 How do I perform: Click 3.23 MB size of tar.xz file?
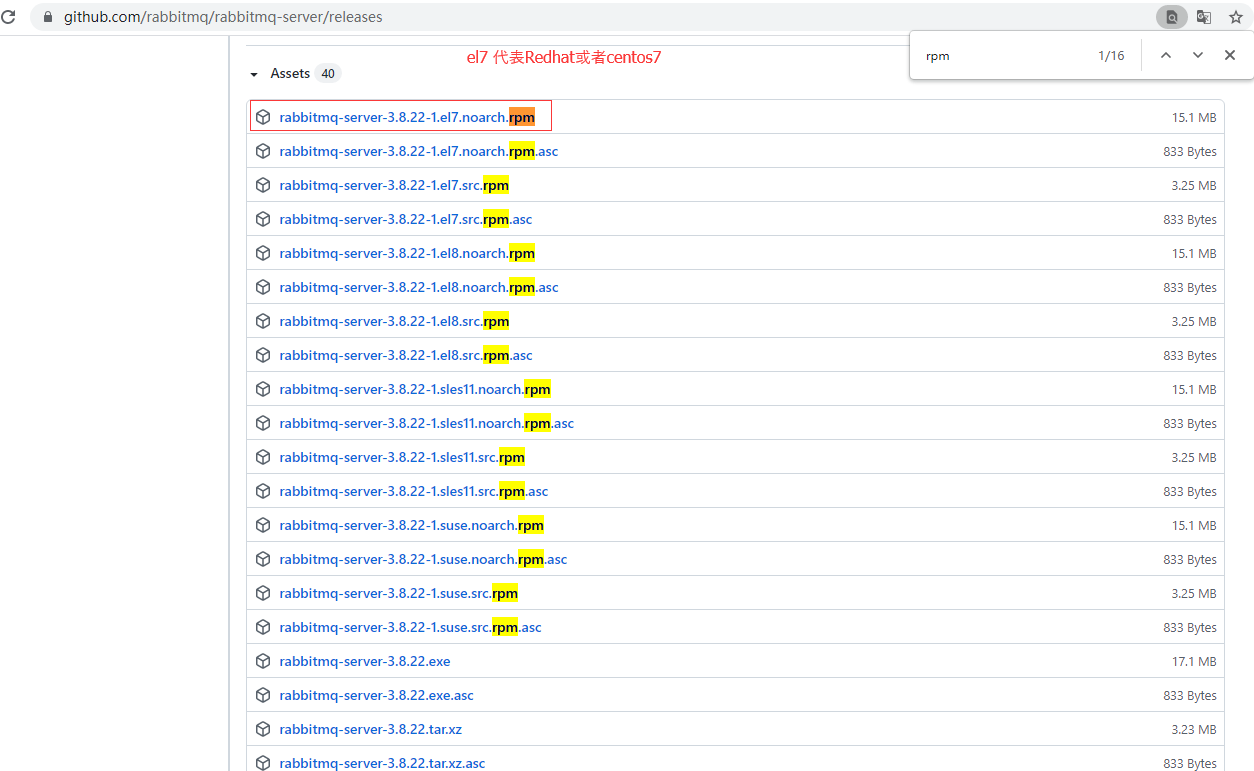point(1194,730)
